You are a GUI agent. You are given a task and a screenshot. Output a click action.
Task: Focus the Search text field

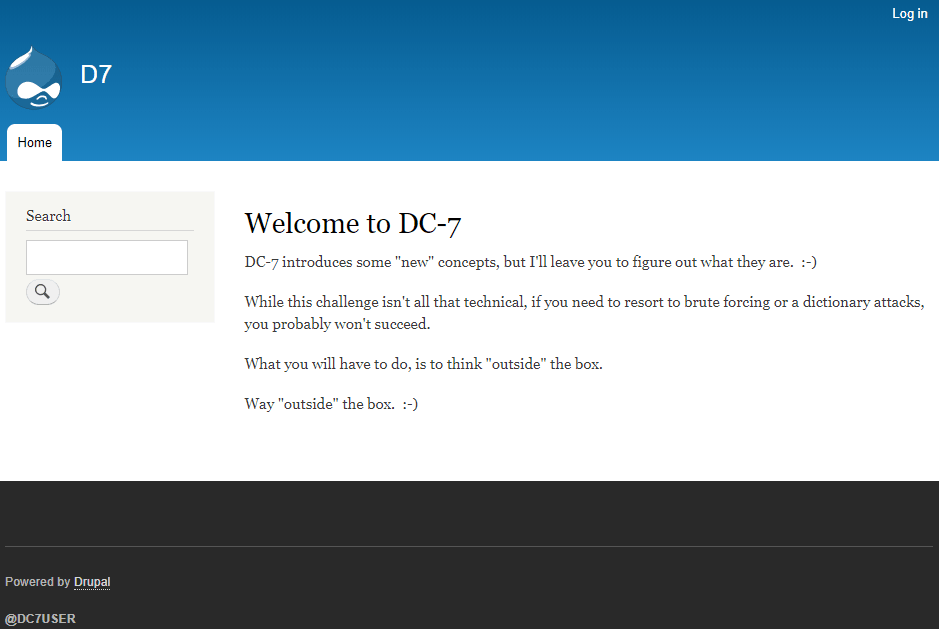click(107, 258)
